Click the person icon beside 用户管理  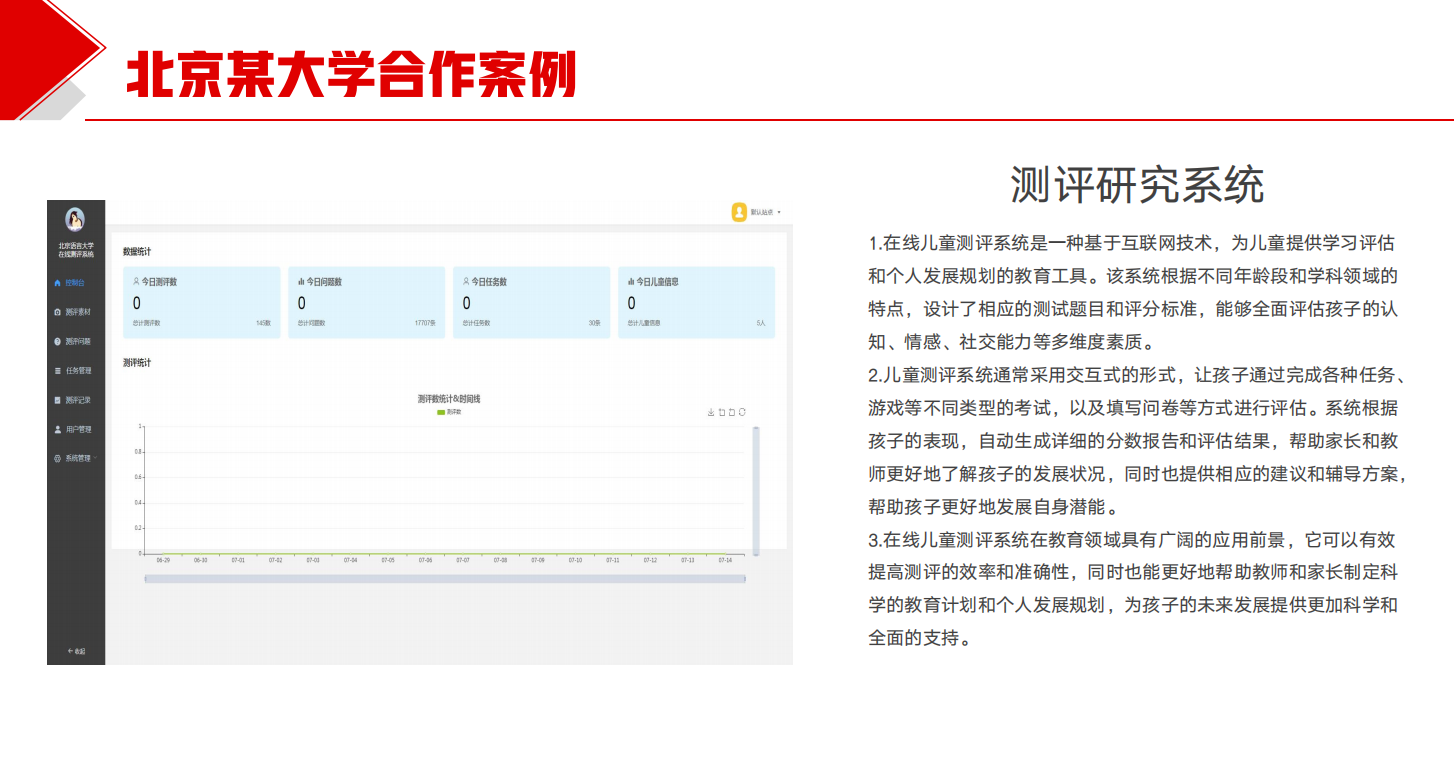[57, 429]
